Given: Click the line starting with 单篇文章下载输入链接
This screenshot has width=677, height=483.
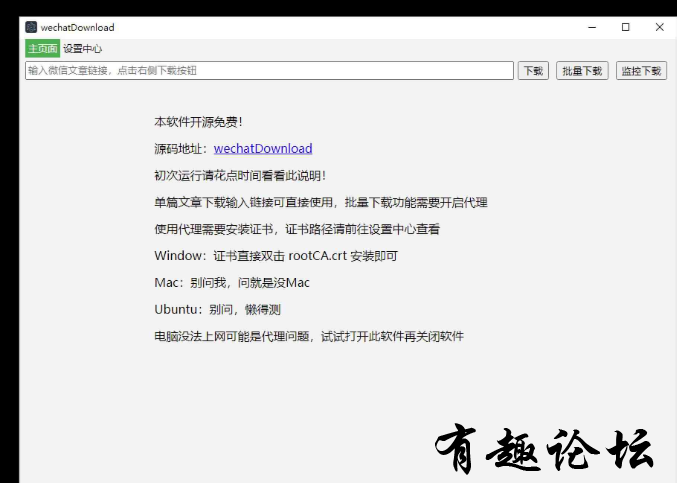Looking at the screenshot, I should point(321,202).
